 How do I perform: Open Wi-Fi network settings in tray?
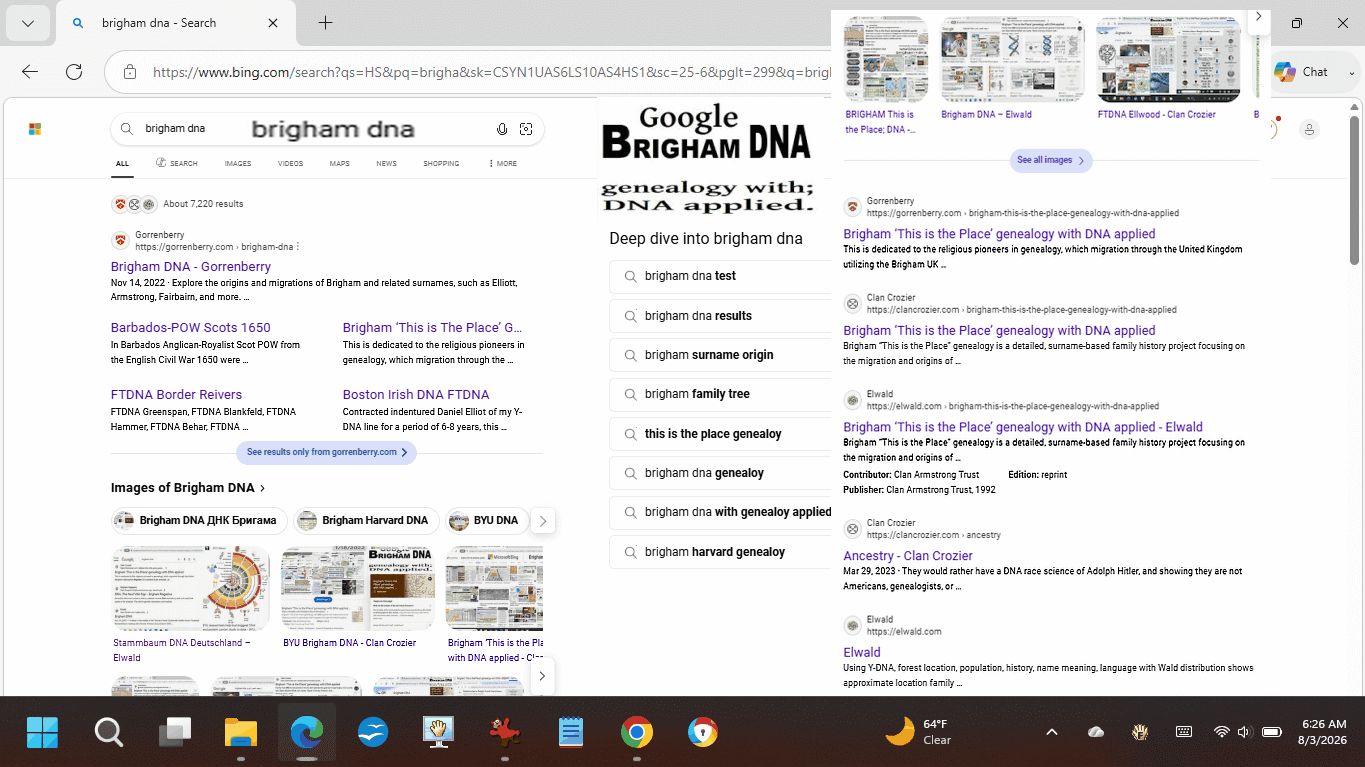tap(1221, 732)
